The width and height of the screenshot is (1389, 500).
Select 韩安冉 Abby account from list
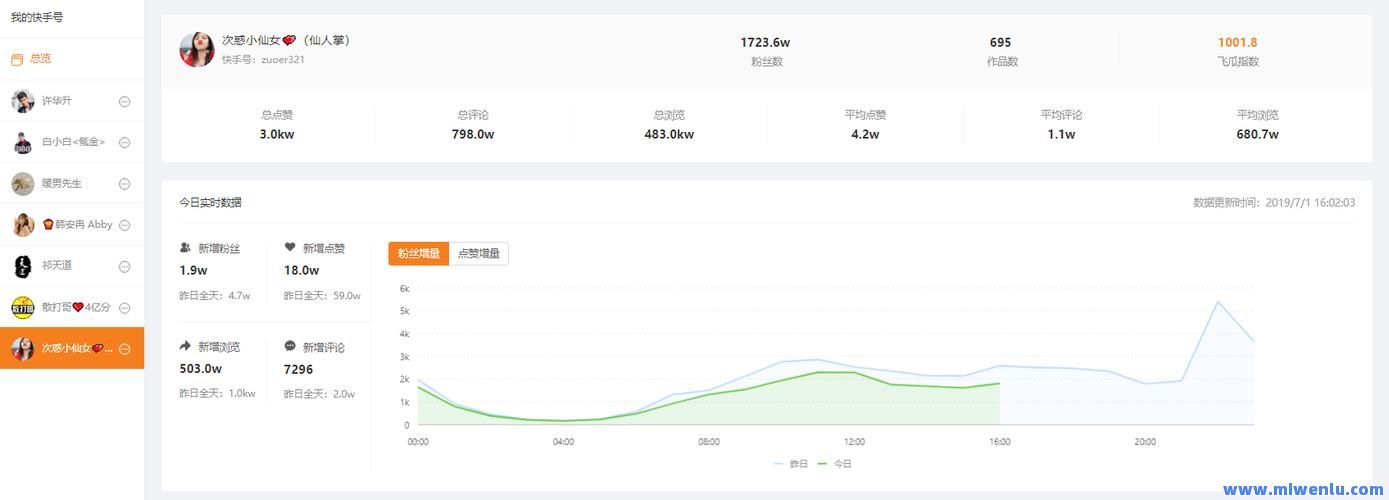(77, 225)
